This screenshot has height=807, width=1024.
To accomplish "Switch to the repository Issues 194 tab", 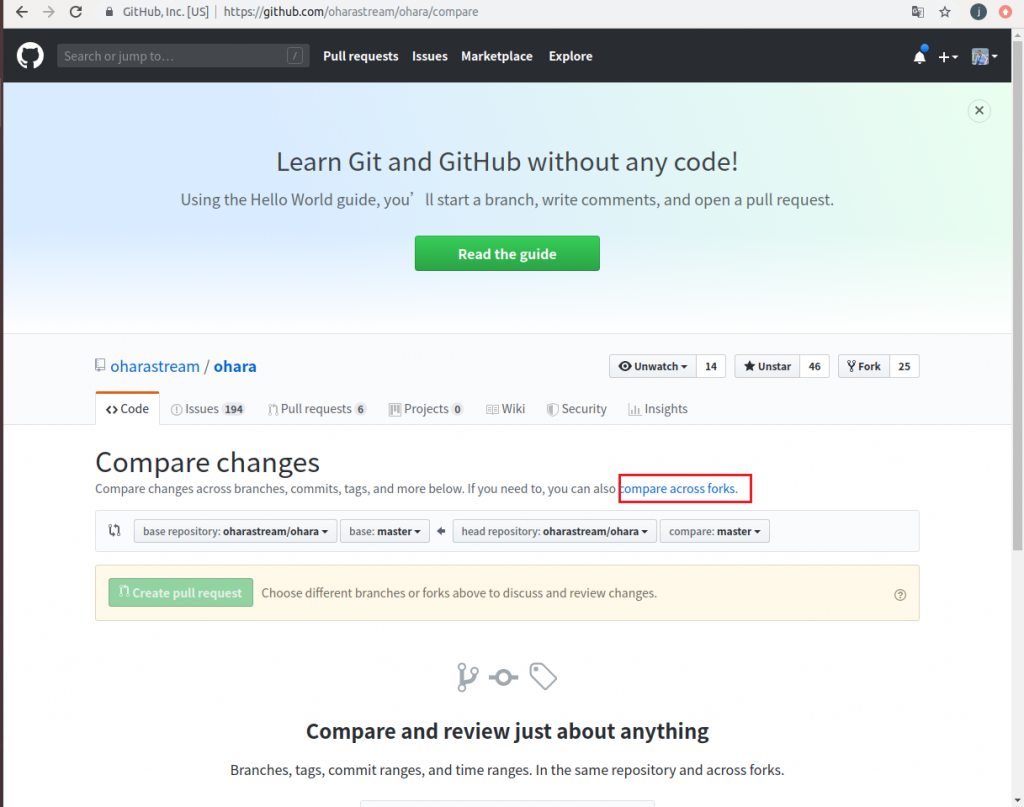I will [x=207, y=409].
